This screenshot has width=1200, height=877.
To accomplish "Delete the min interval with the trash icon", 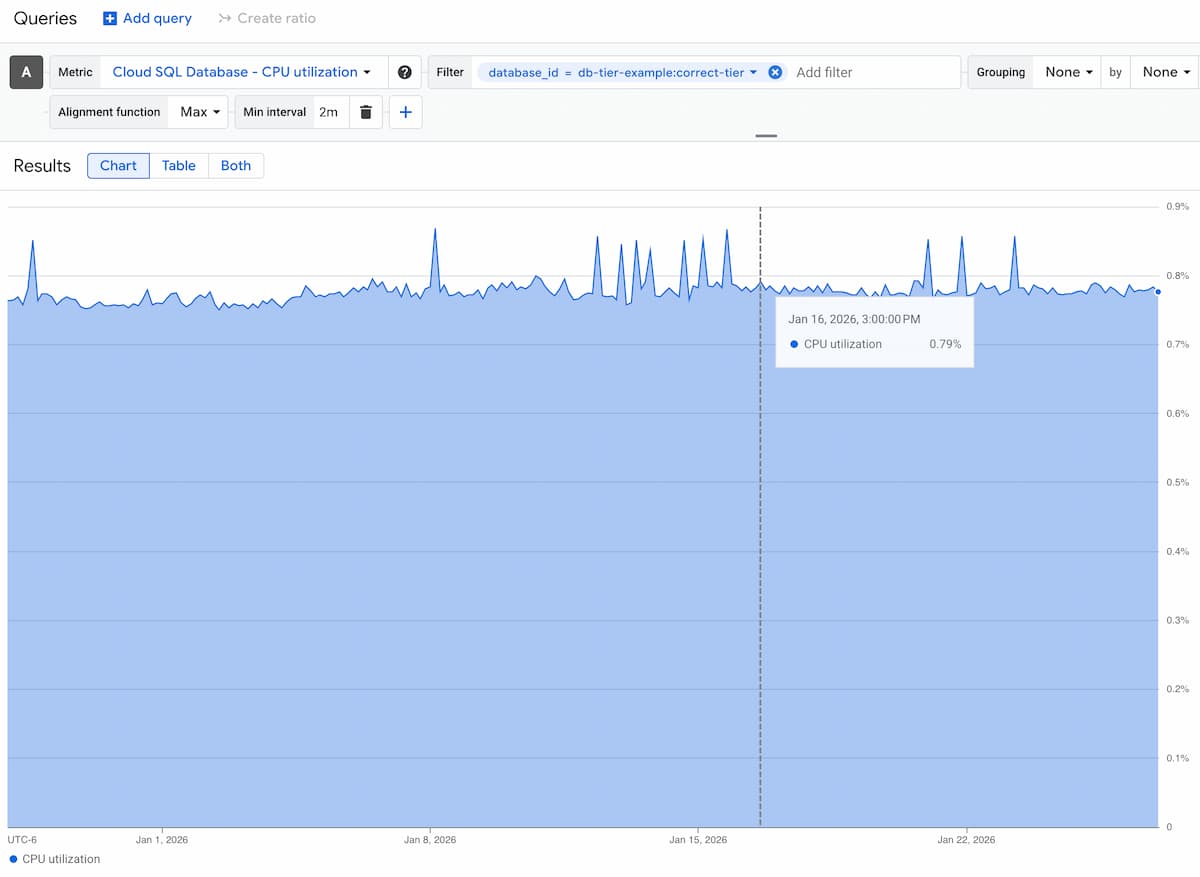I will (366, 112).
